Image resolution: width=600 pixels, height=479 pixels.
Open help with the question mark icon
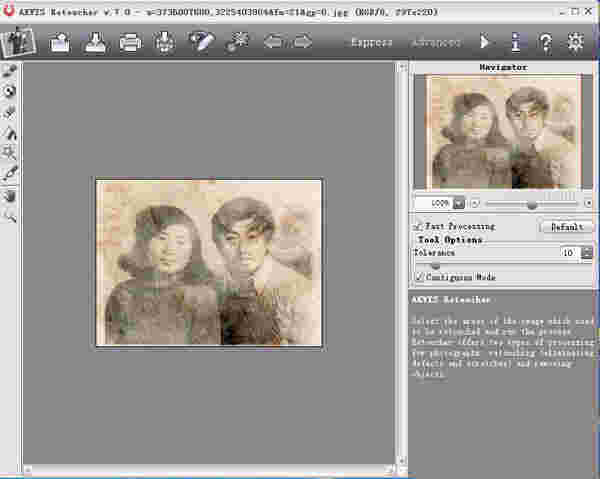coord(545,43)
